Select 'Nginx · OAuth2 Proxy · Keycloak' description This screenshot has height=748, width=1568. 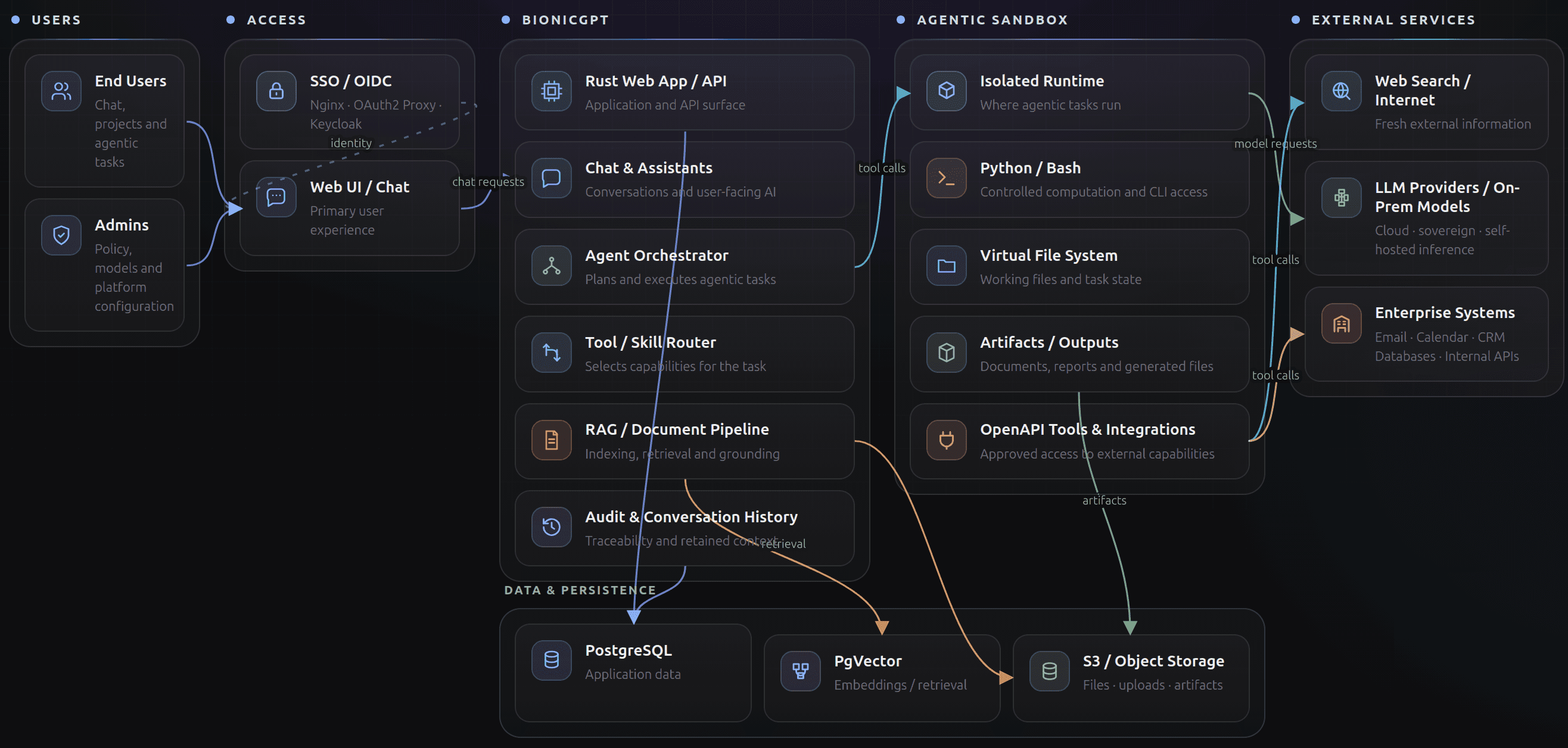coord(376,114)
